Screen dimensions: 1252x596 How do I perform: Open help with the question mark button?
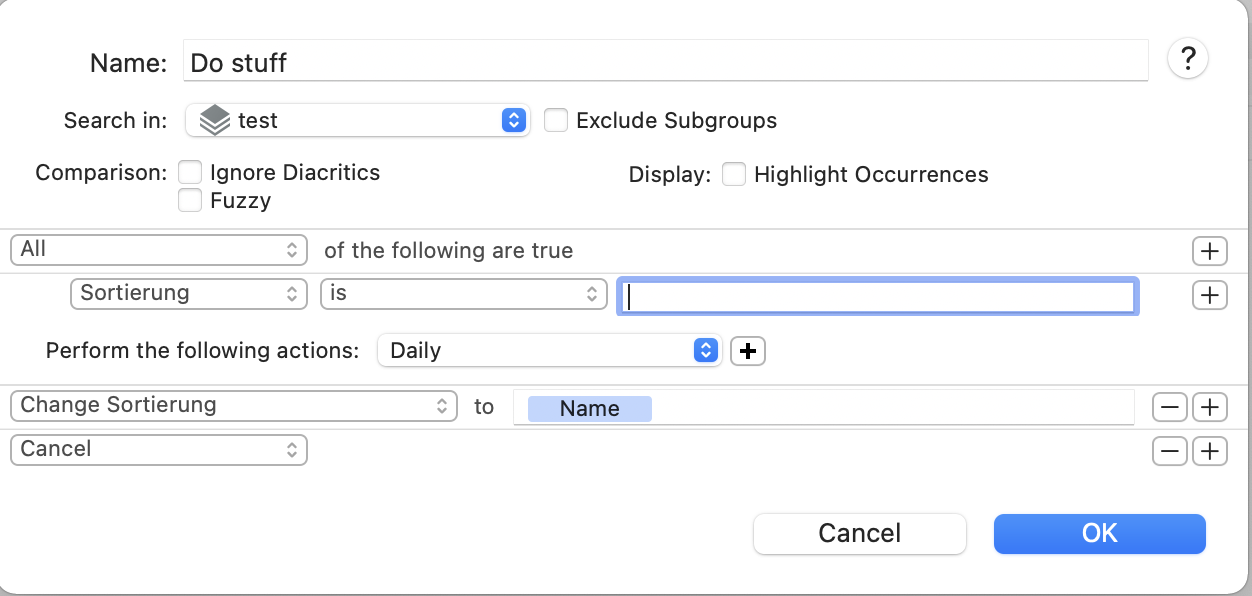pos(1187,59)
